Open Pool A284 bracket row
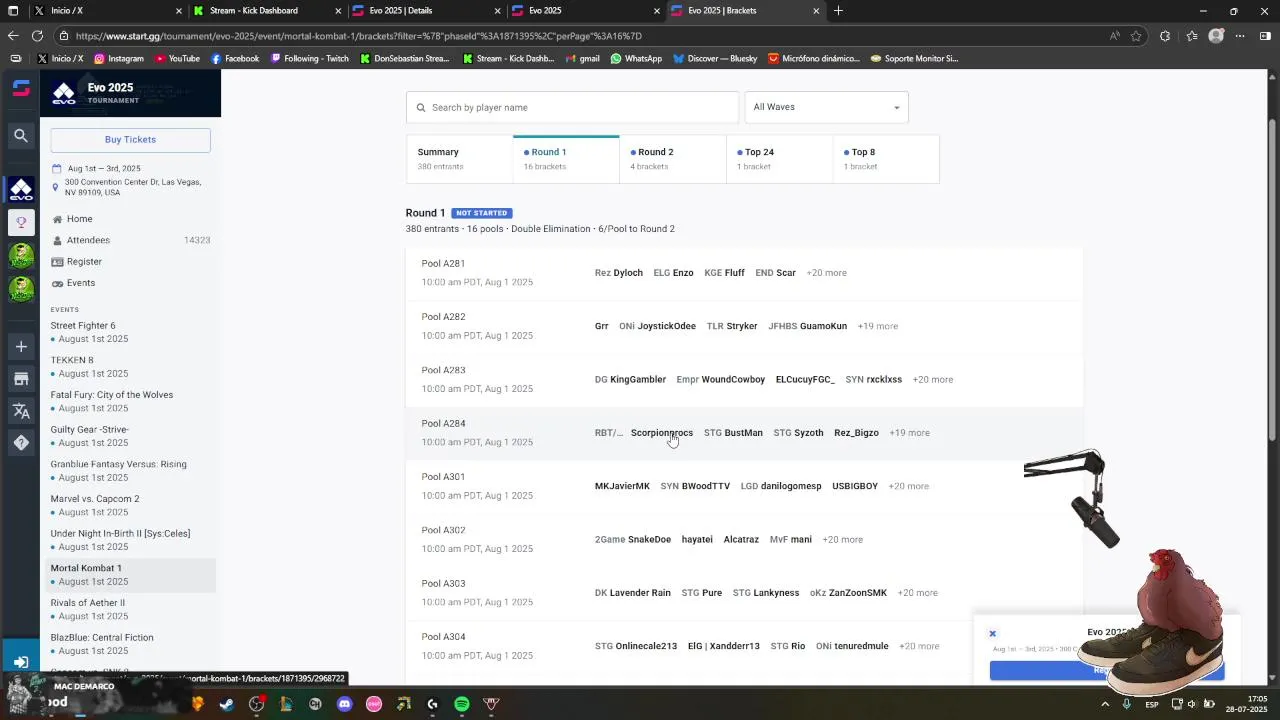This screenshot has width=1280, height=720. pyautogui.click(x=743, y=433)
